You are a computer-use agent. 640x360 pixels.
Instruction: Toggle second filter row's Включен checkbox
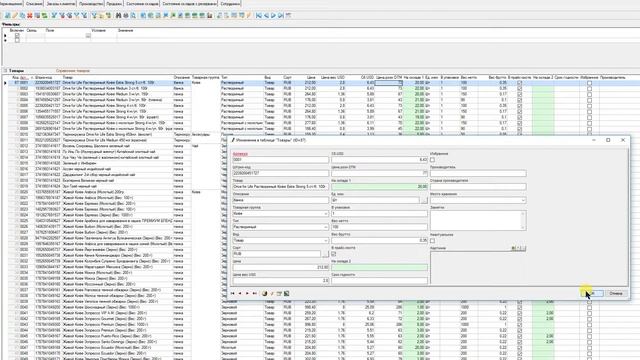point(17,40)
